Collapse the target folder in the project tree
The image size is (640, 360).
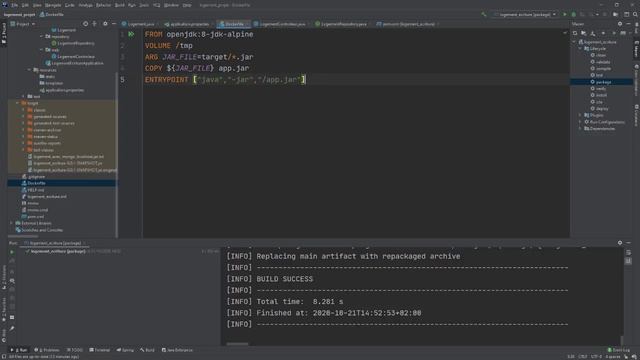pos(18,103)
